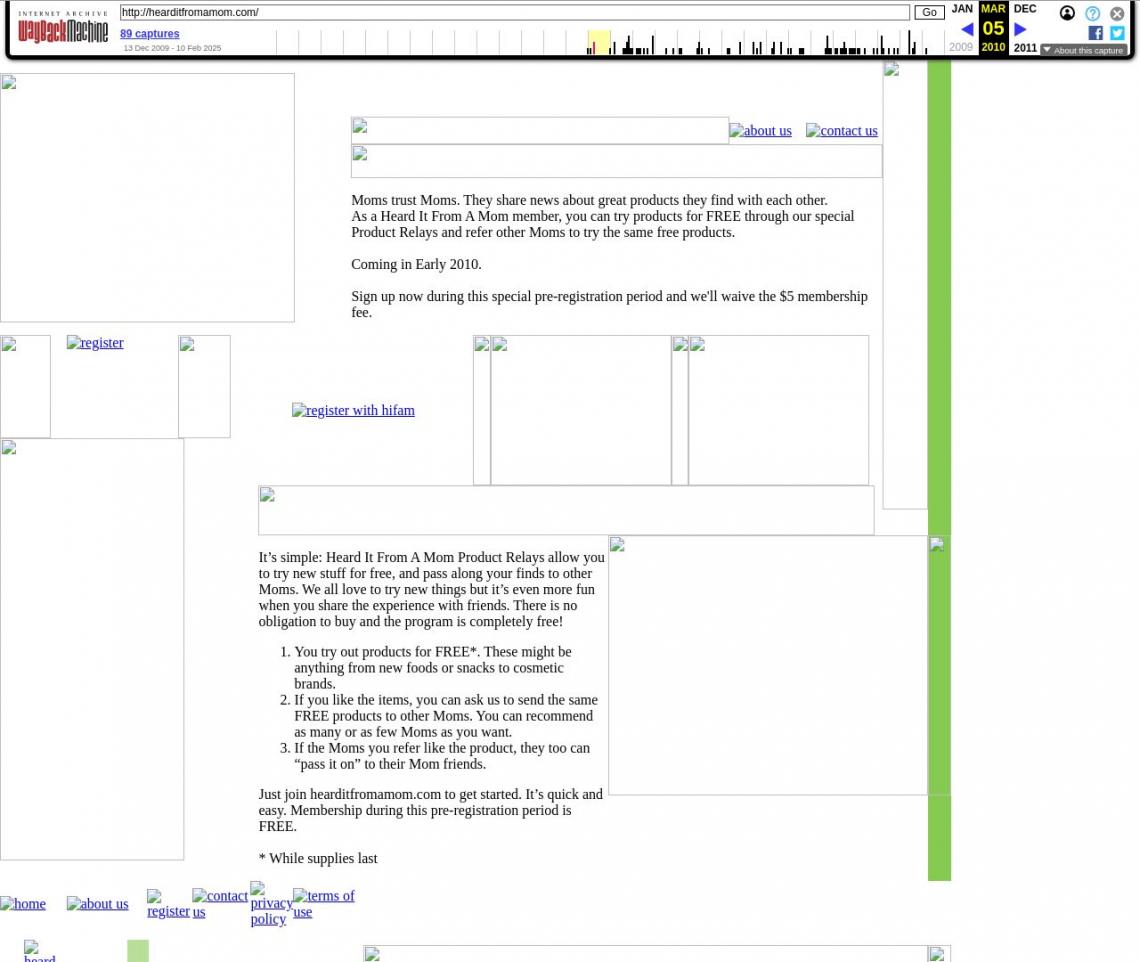Select DEC month capture
This screenshot has width=1140, height=962.
(1024, 9)
